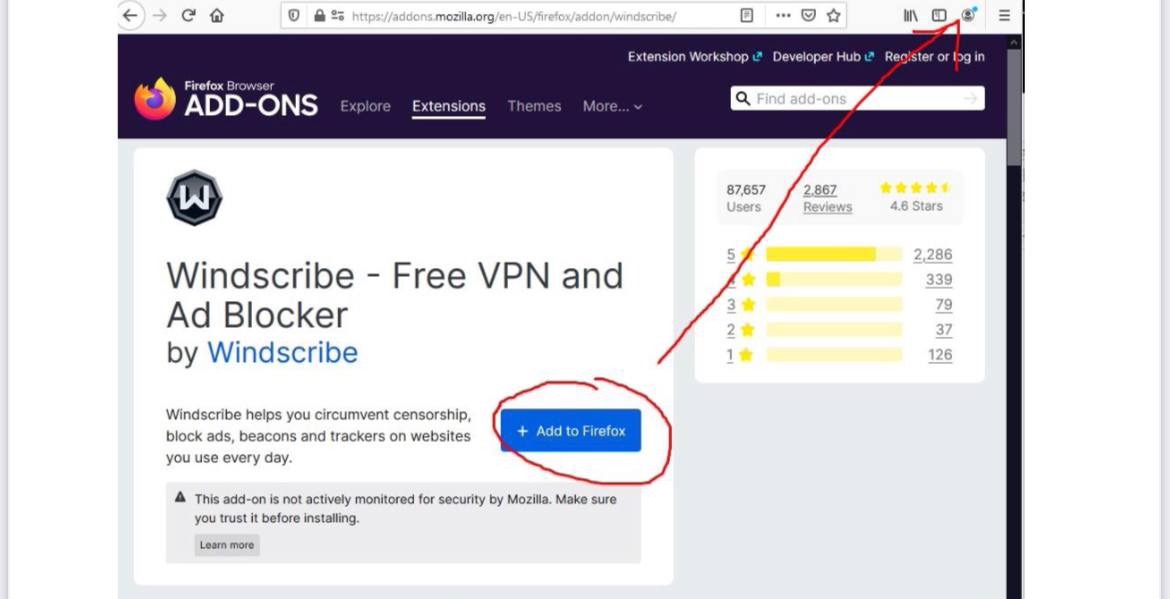Open the Themes tab
The image size is (1170, 599).
[x=534, y=106]
